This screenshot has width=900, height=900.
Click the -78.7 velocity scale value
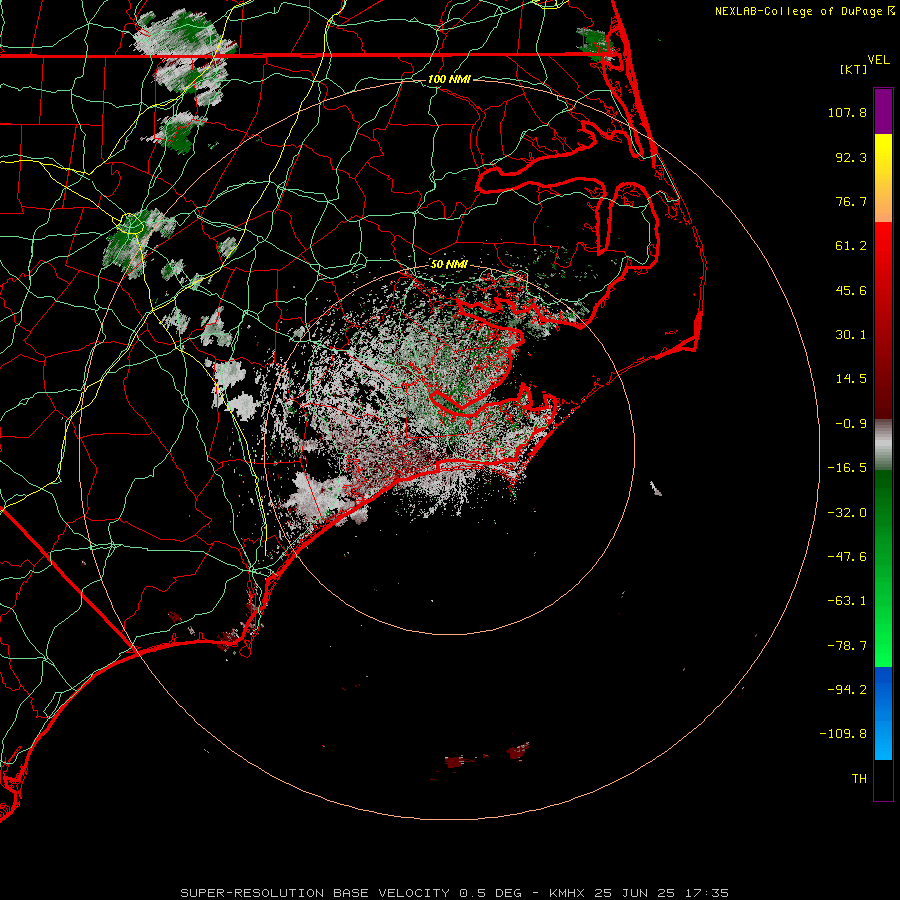click(847, 646)
